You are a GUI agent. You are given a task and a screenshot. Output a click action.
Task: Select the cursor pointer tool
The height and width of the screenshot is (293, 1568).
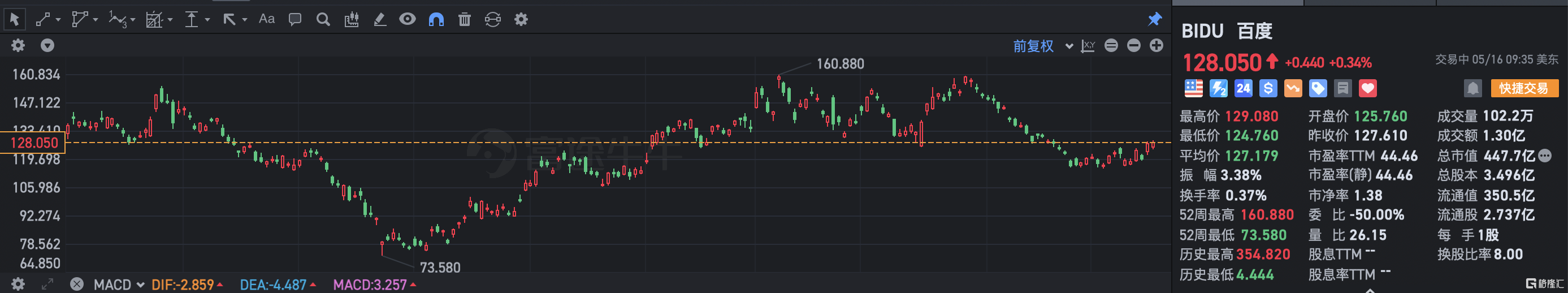point(15,19)
